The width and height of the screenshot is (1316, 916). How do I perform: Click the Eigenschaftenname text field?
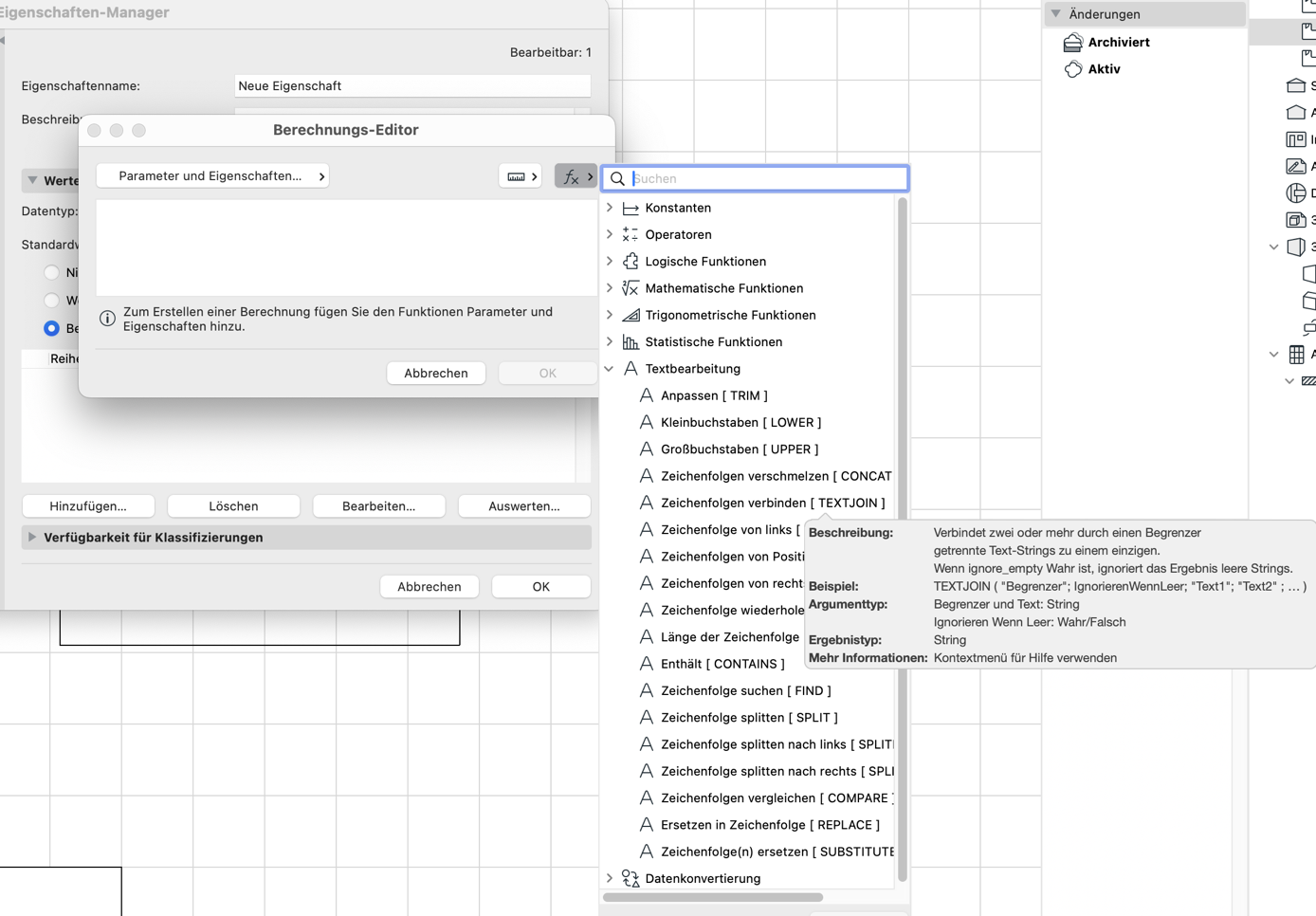pyautogui.click(x=412, y=85)
